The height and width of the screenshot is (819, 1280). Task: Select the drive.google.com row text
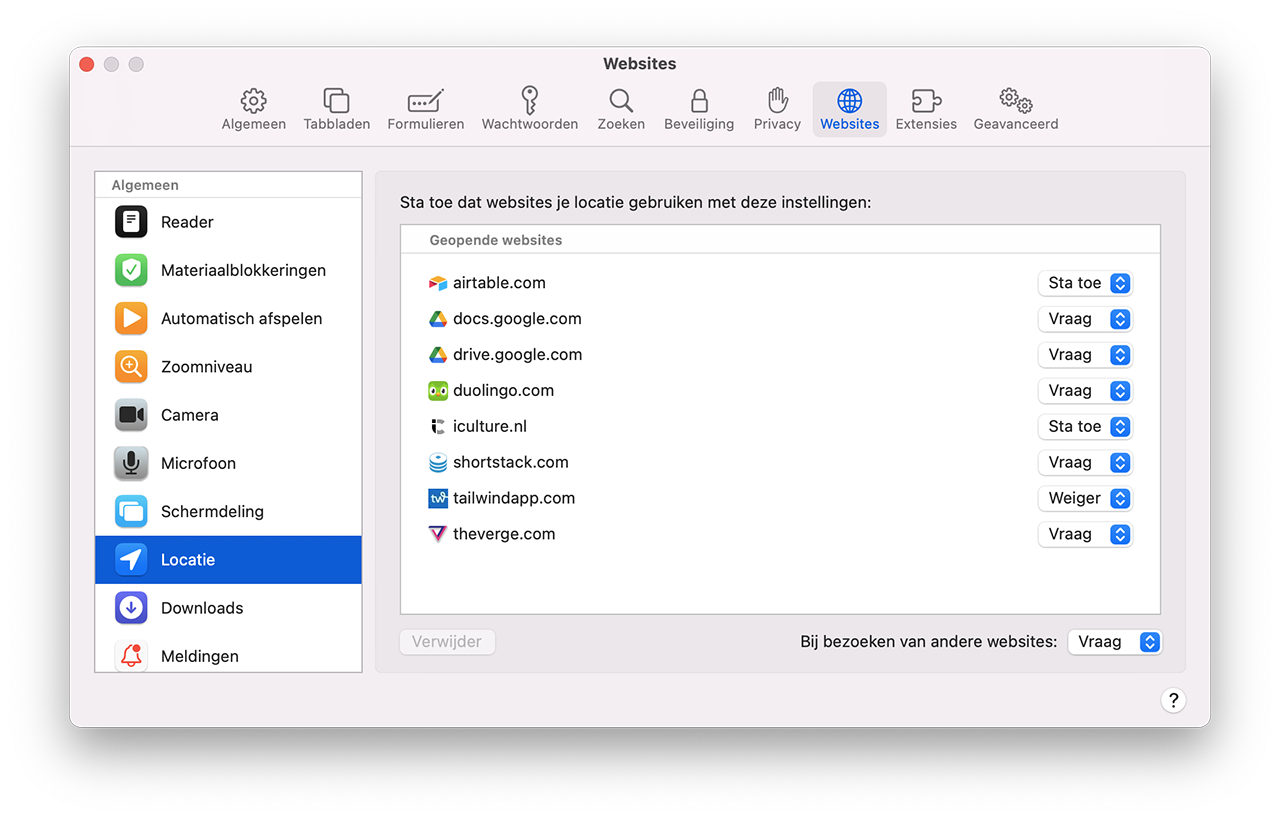[517, 355]
